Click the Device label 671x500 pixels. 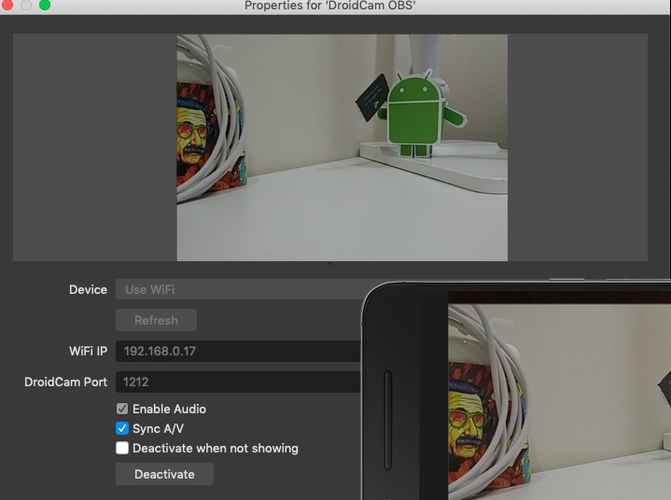88,290
